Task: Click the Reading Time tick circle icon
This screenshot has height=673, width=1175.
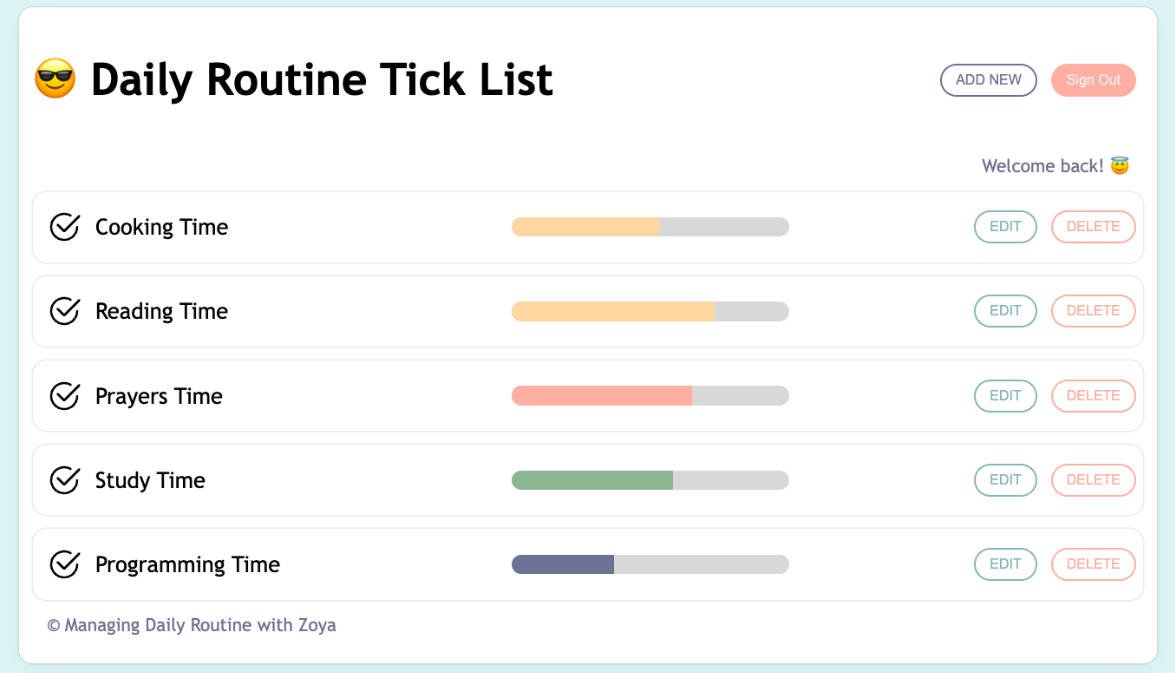Action: pos(63,311)
